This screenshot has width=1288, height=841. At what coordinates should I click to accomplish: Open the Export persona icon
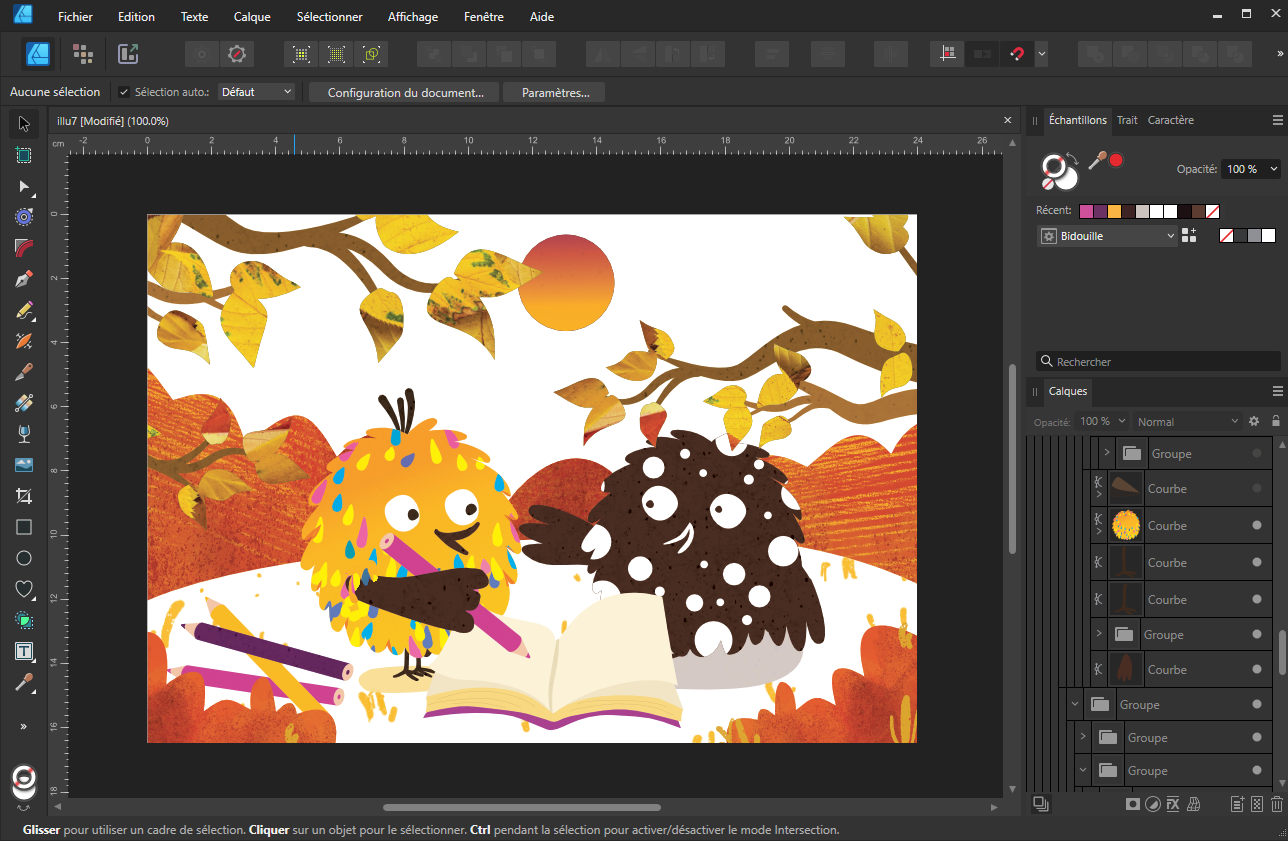[127, 54]
